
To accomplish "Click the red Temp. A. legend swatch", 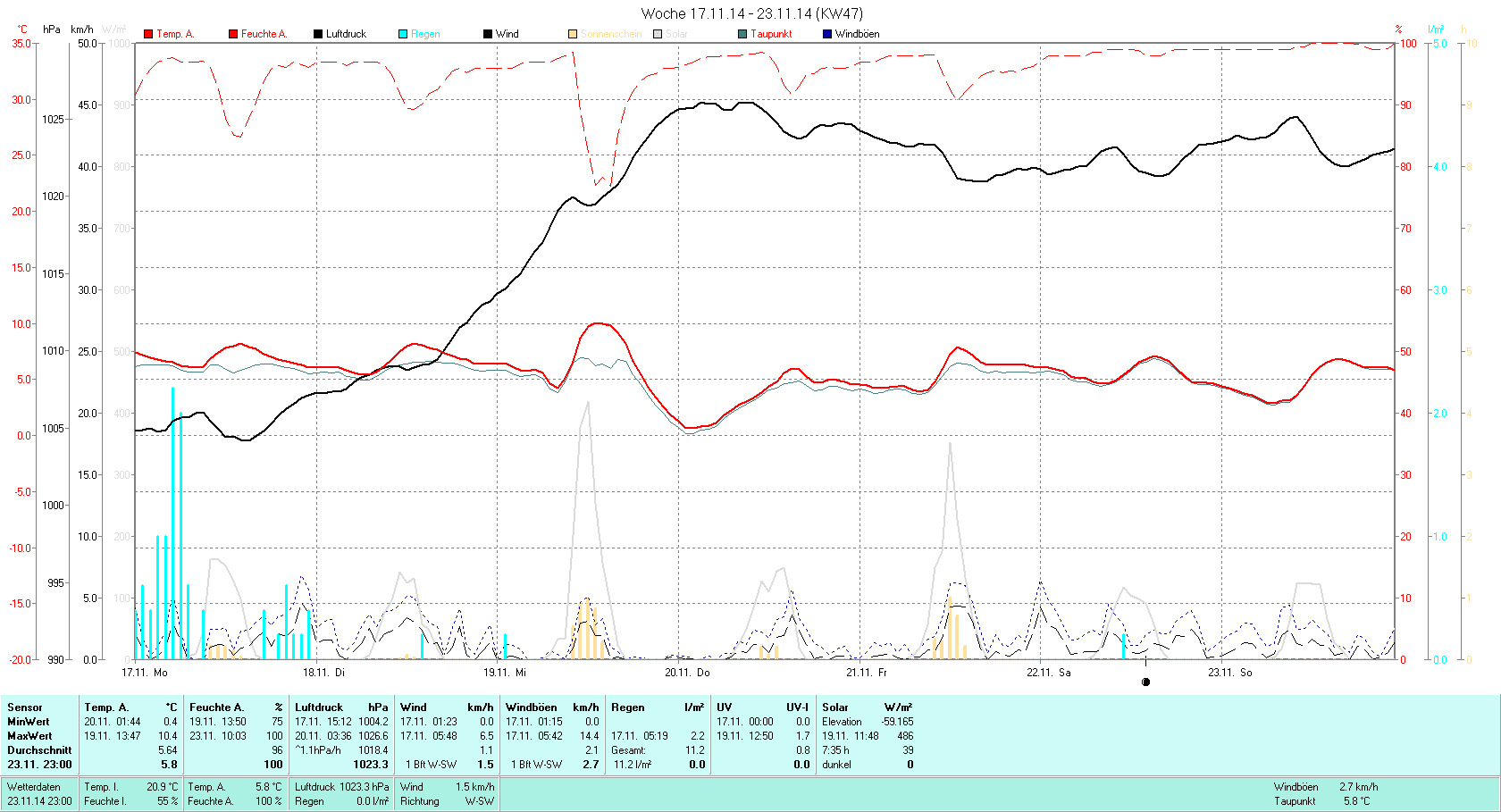I will click(x=147, y=34).
